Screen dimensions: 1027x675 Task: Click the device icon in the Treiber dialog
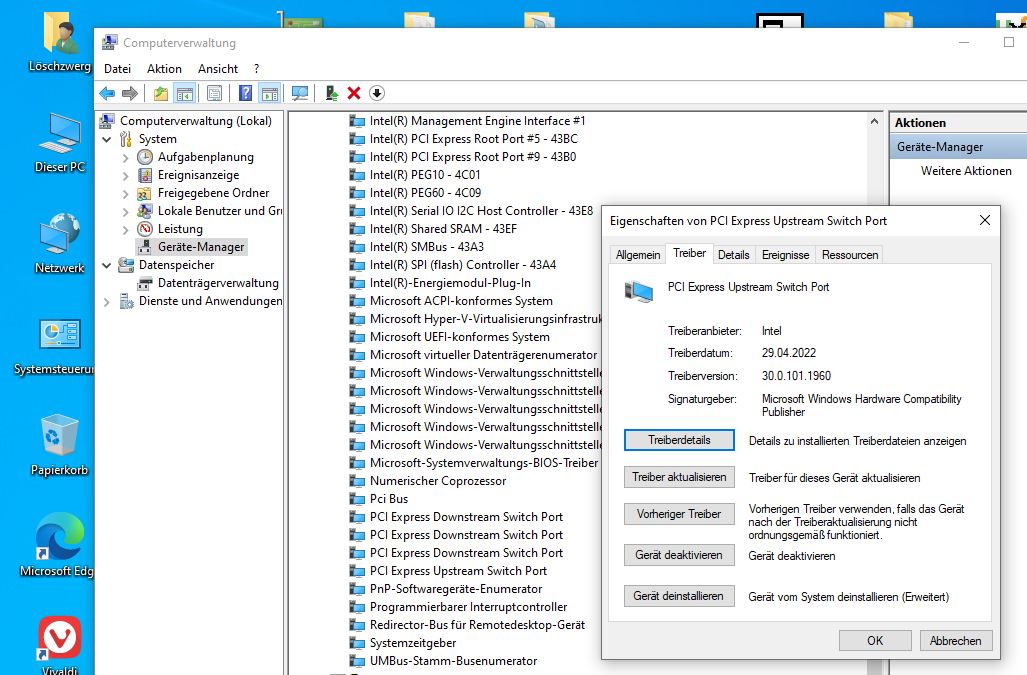coord(639,291)
